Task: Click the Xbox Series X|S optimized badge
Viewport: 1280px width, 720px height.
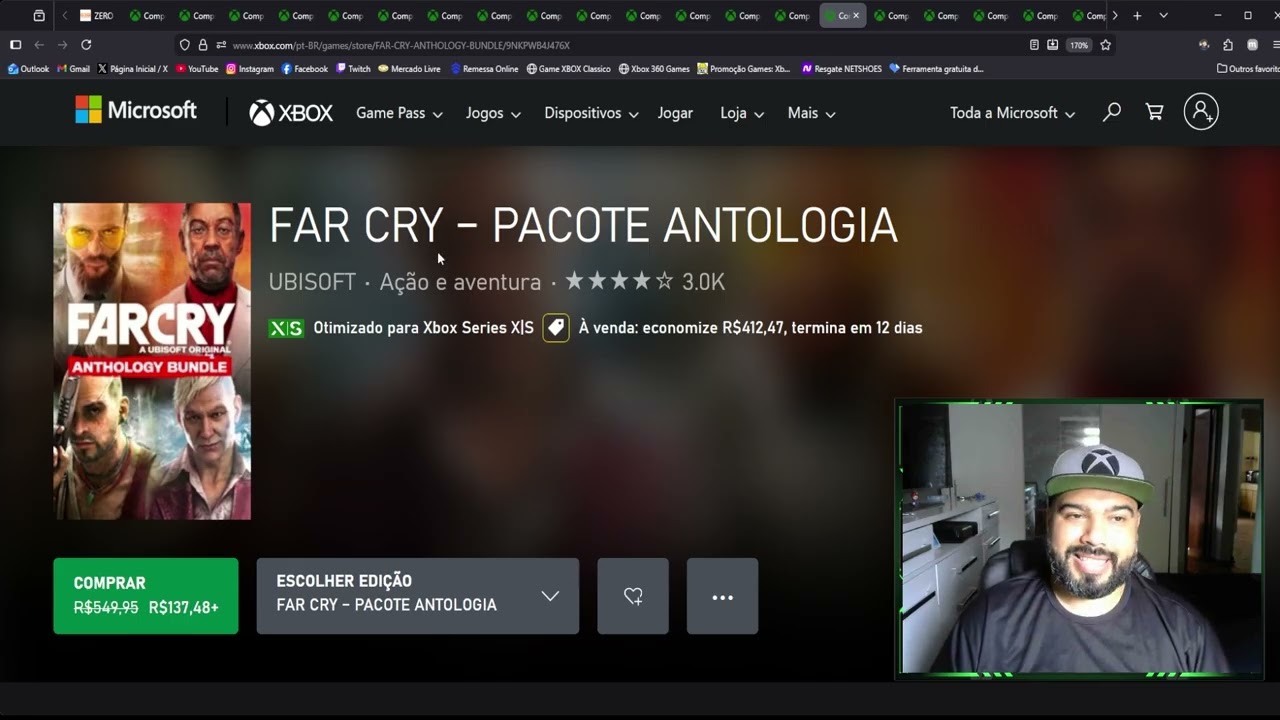Action: (x=286, y=328)
